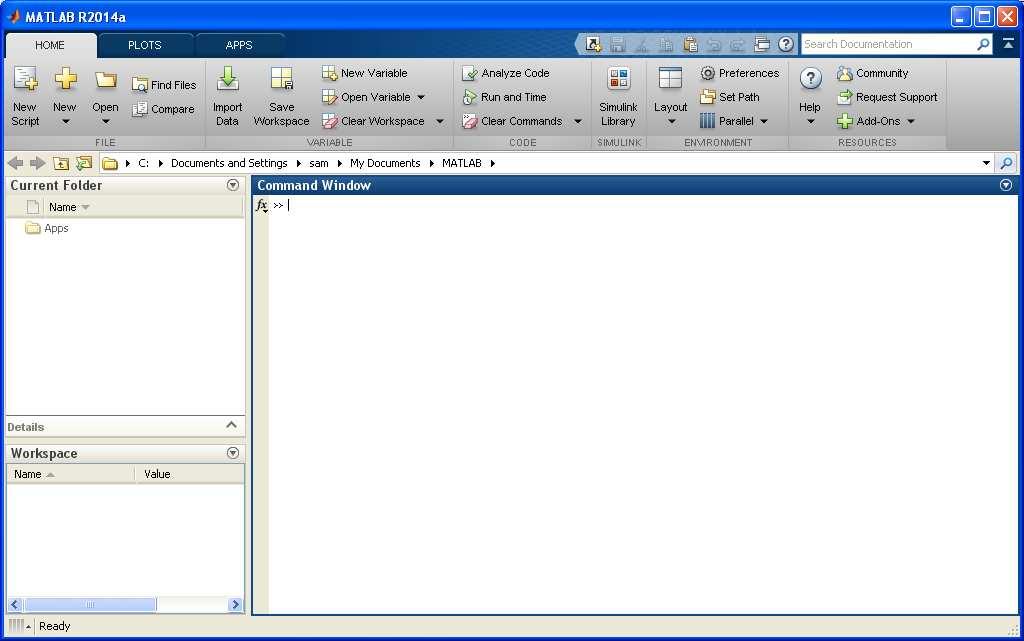Viewport: 1024px width, 641px height.
Task: Open Preferences
Action: [x=739, y=73]
